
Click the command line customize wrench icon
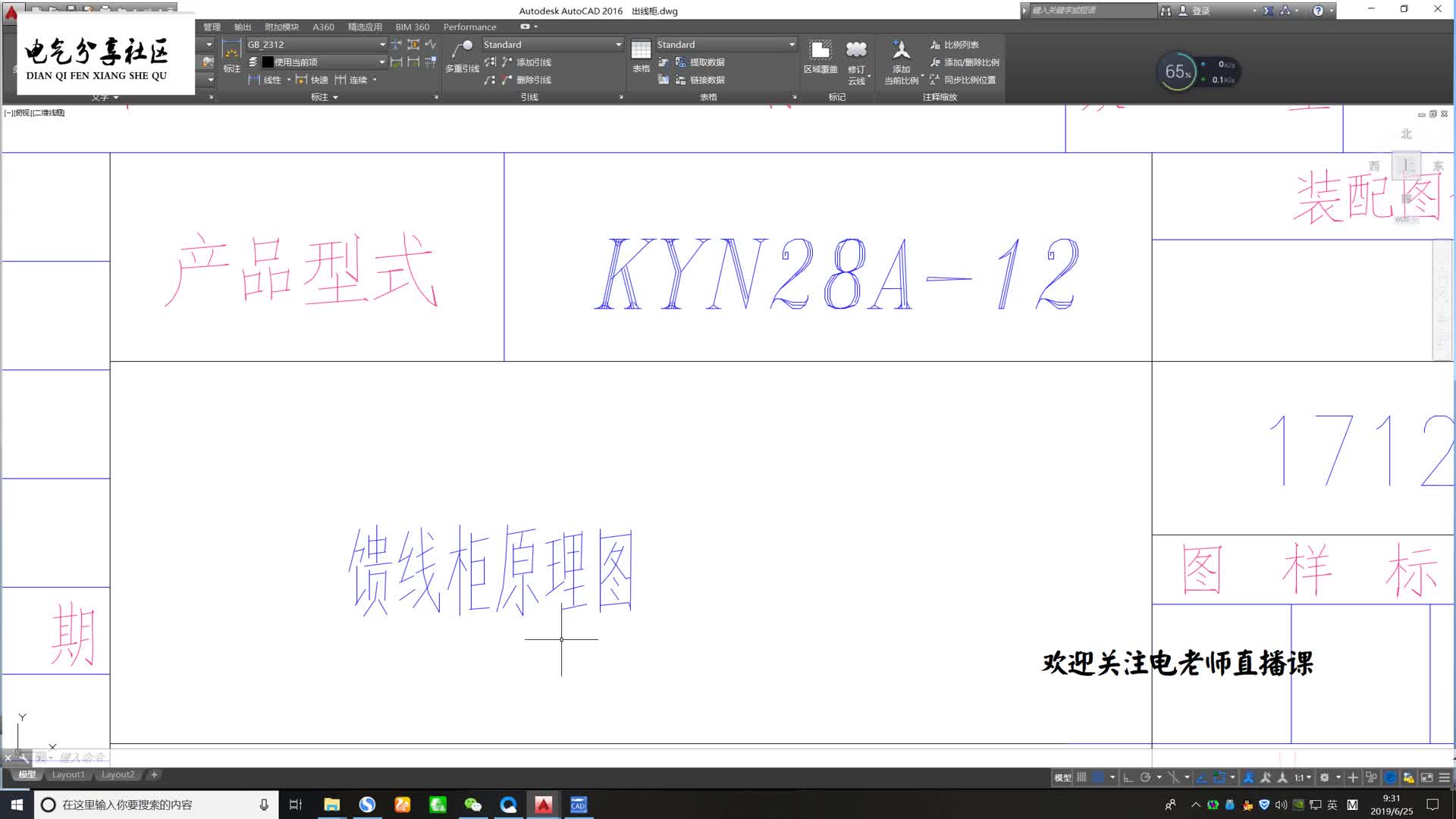click(x=24, y=757)
